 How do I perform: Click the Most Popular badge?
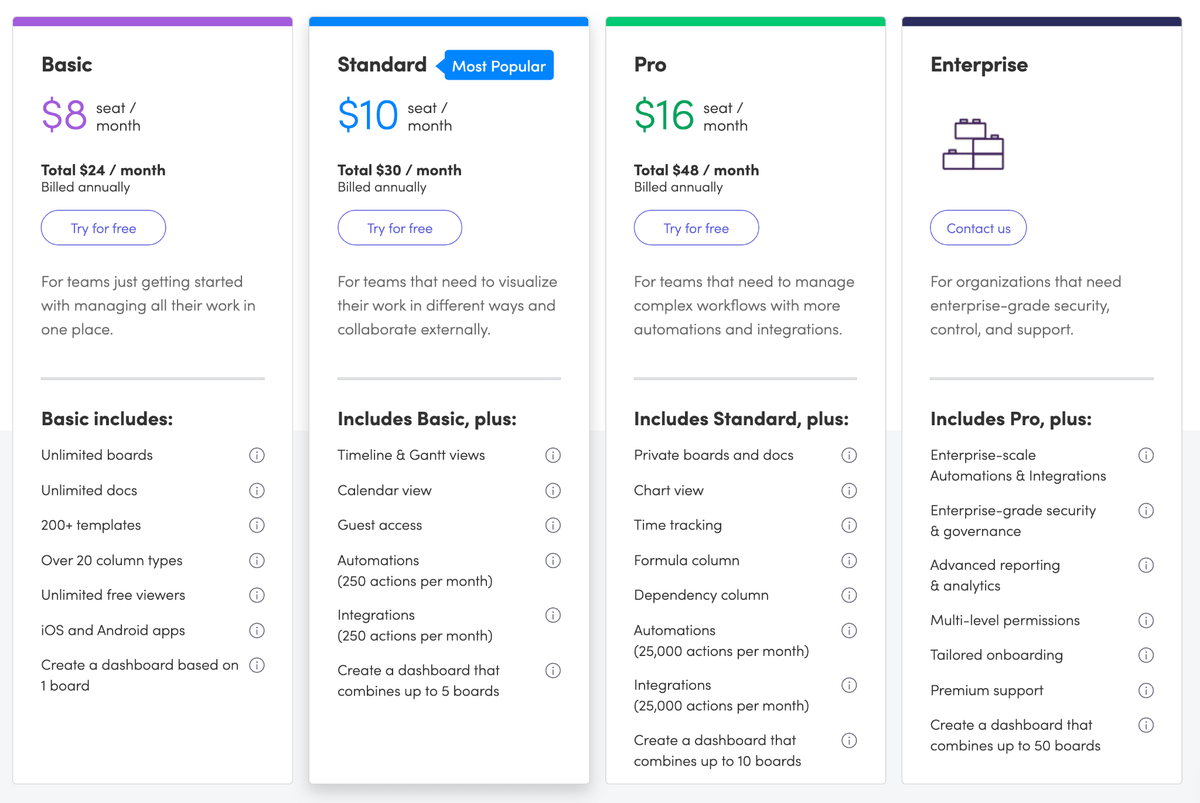click(498, 66)
